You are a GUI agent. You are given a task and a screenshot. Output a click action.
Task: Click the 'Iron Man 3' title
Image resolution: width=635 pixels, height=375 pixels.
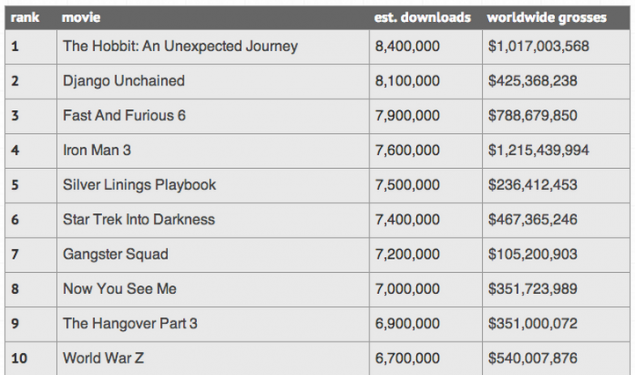97,150
